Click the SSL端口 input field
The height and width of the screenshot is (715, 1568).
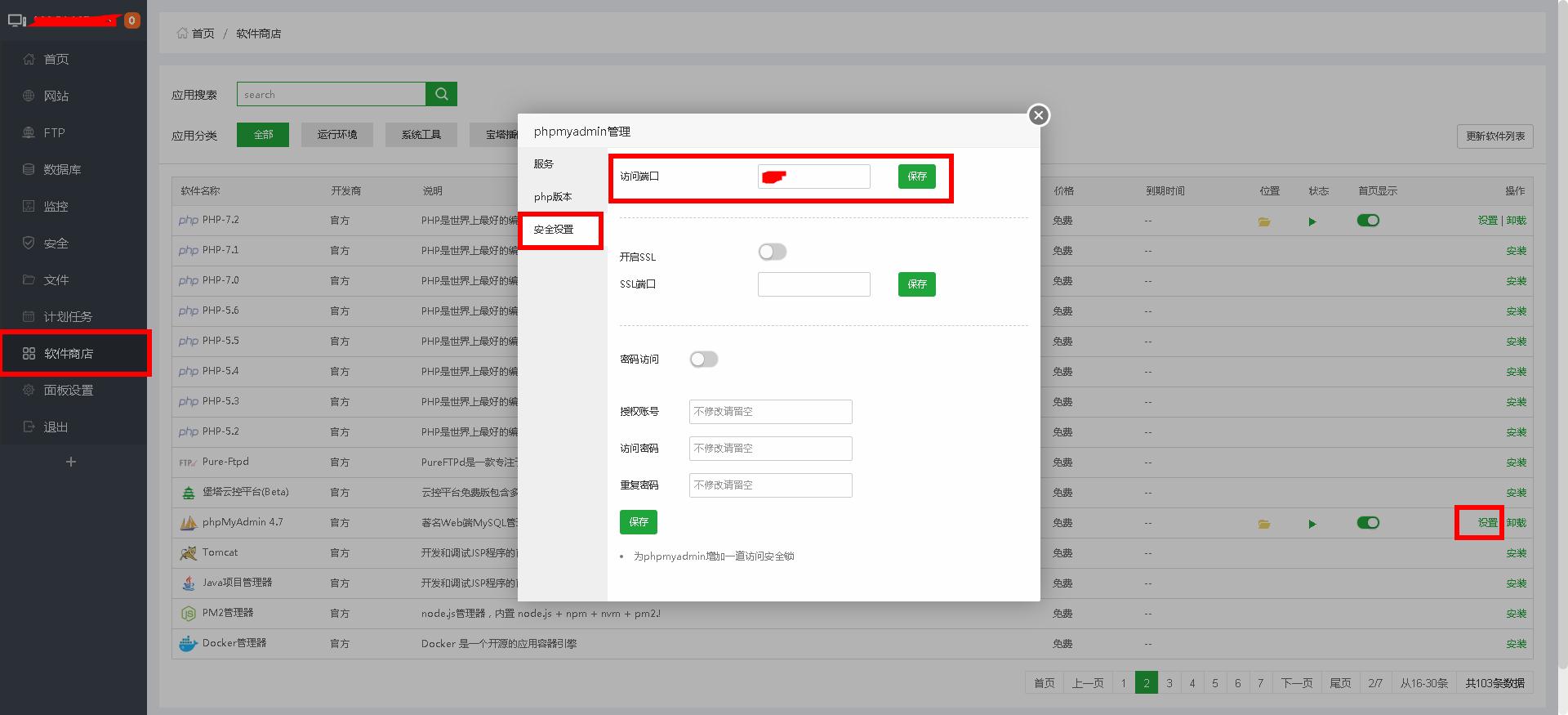tap(814, 284)
